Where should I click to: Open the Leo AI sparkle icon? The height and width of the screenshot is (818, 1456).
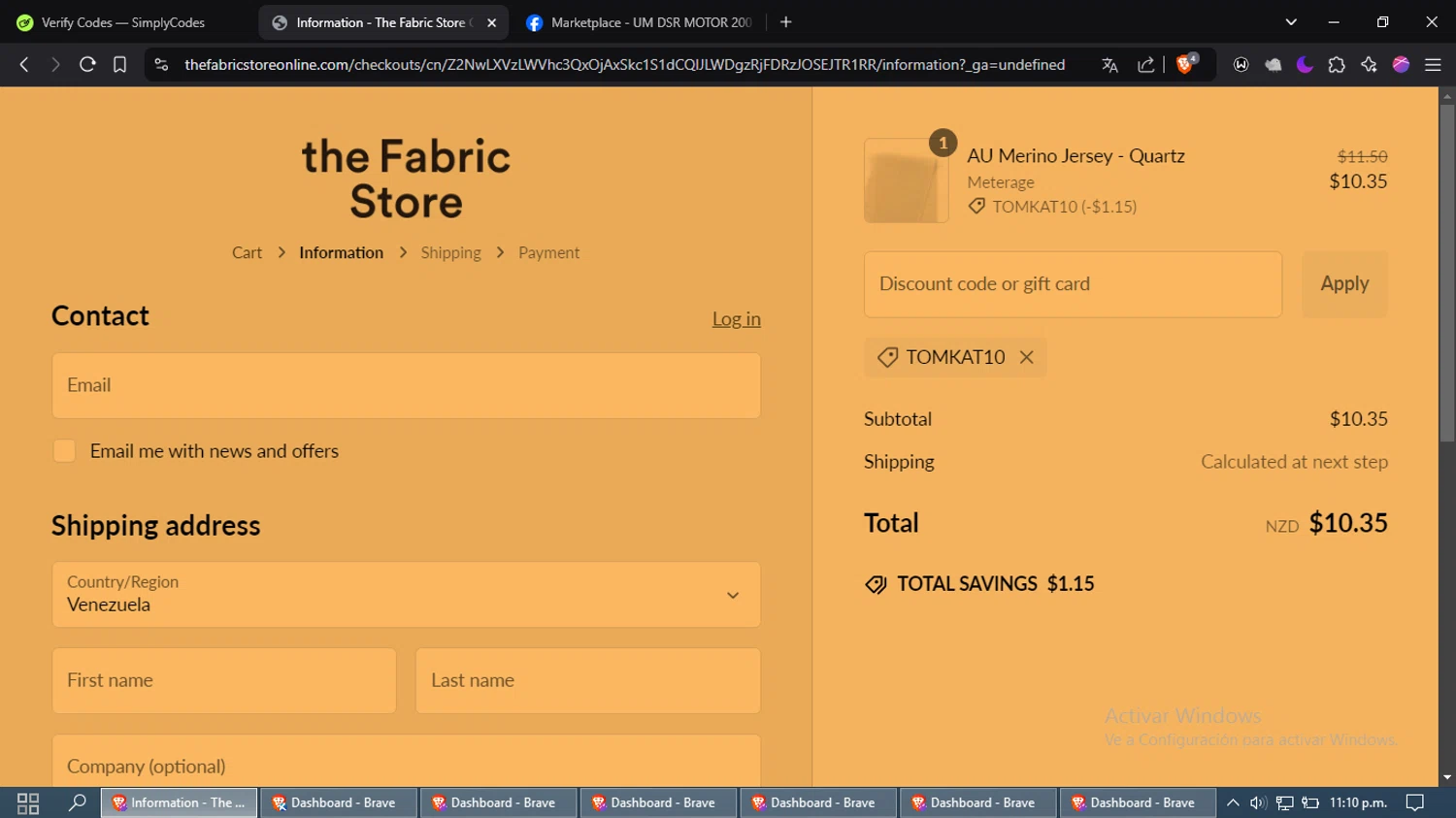click(1369, 65)
